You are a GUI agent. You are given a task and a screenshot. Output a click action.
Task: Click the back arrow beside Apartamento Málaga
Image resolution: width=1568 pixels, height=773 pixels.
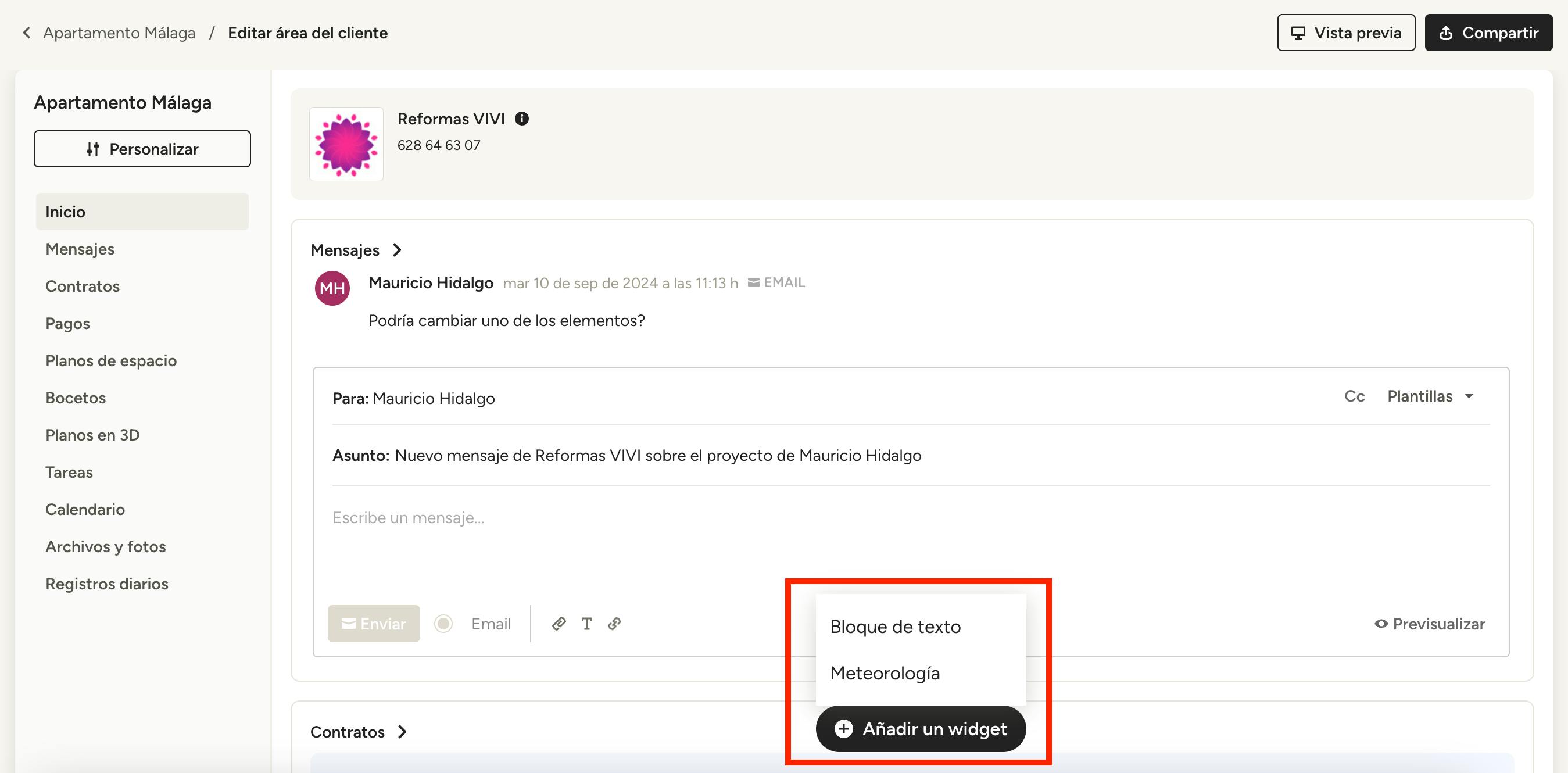26,33
